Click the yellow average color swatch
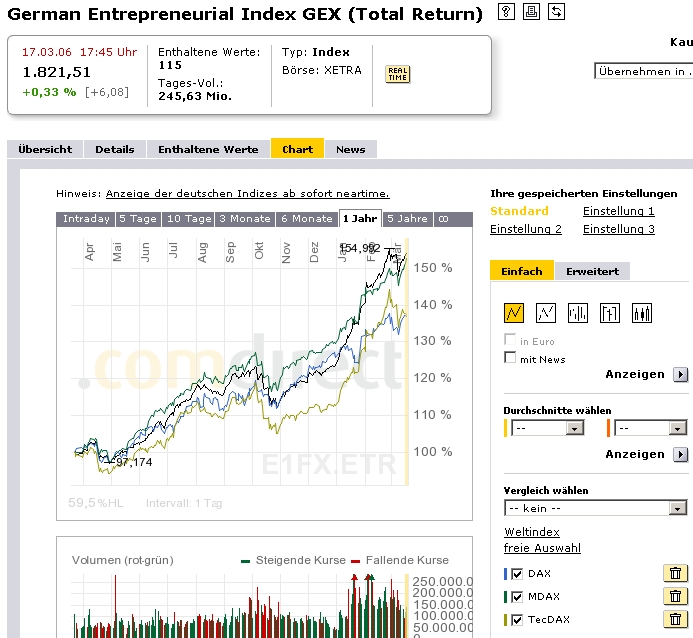The width and height of the screenshot is (693, 638). [x=506, y=428]
